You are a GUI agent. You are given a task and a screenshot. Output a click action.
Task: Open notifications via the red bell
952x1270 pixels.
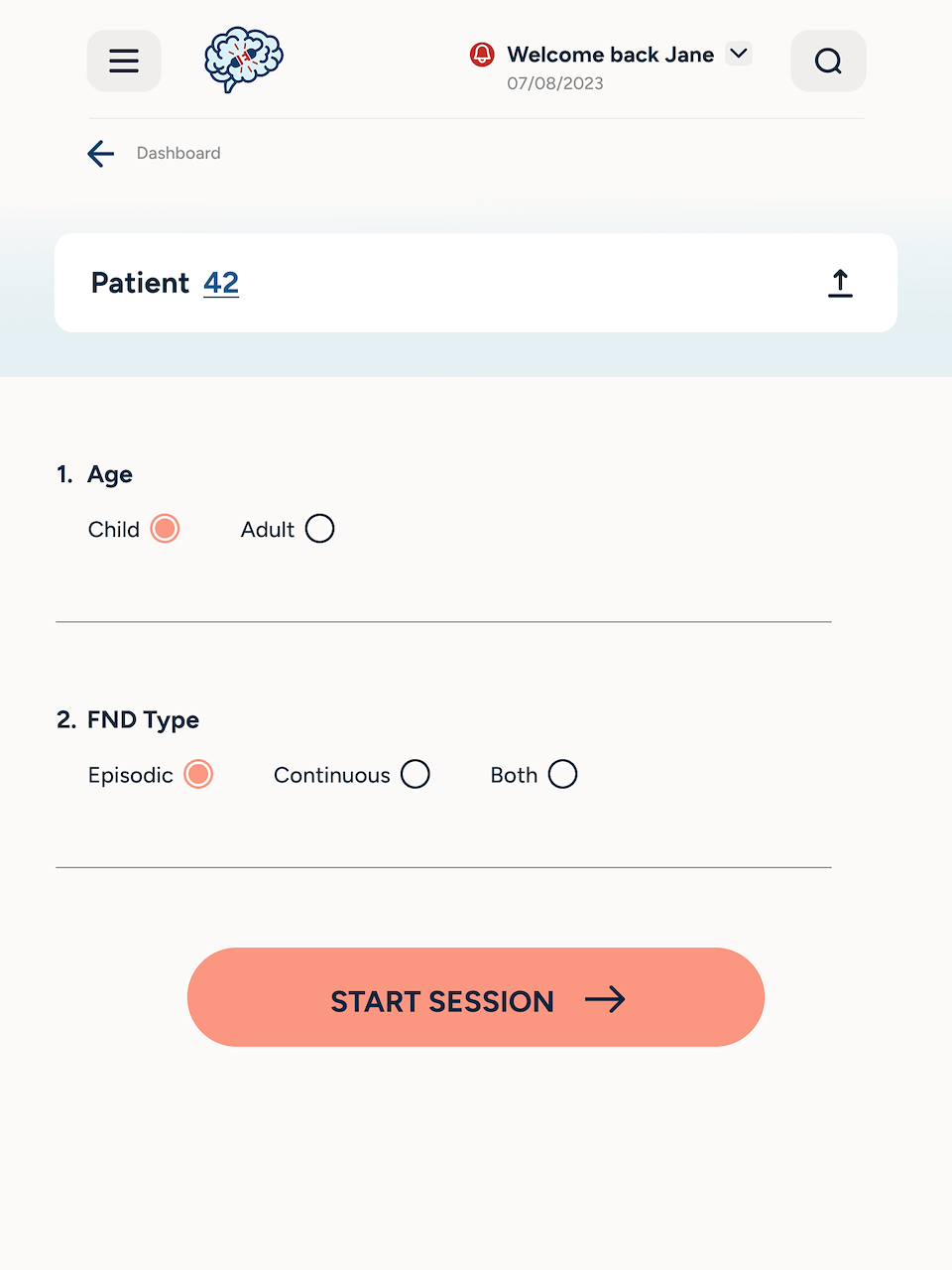pos(482,55)
